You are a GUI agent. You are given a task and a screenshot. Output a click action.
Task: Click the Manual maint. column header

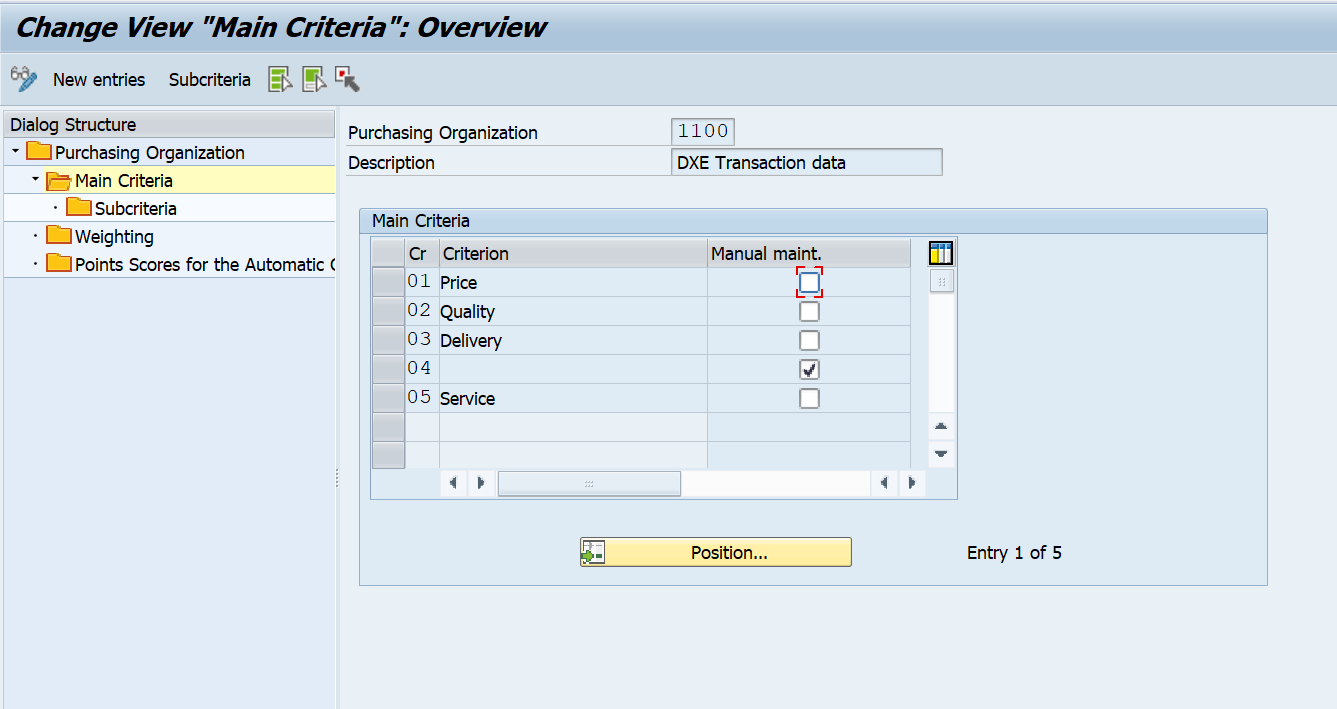click(x=809, y=254)
